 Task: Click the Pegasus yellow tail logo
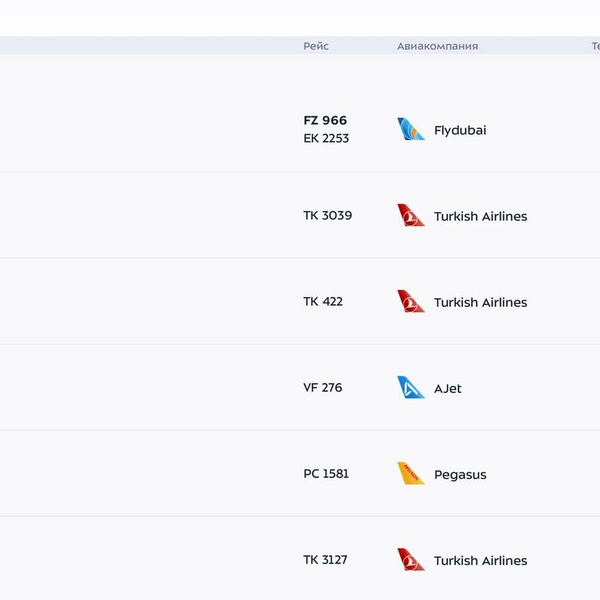click(x=411, y=473)
